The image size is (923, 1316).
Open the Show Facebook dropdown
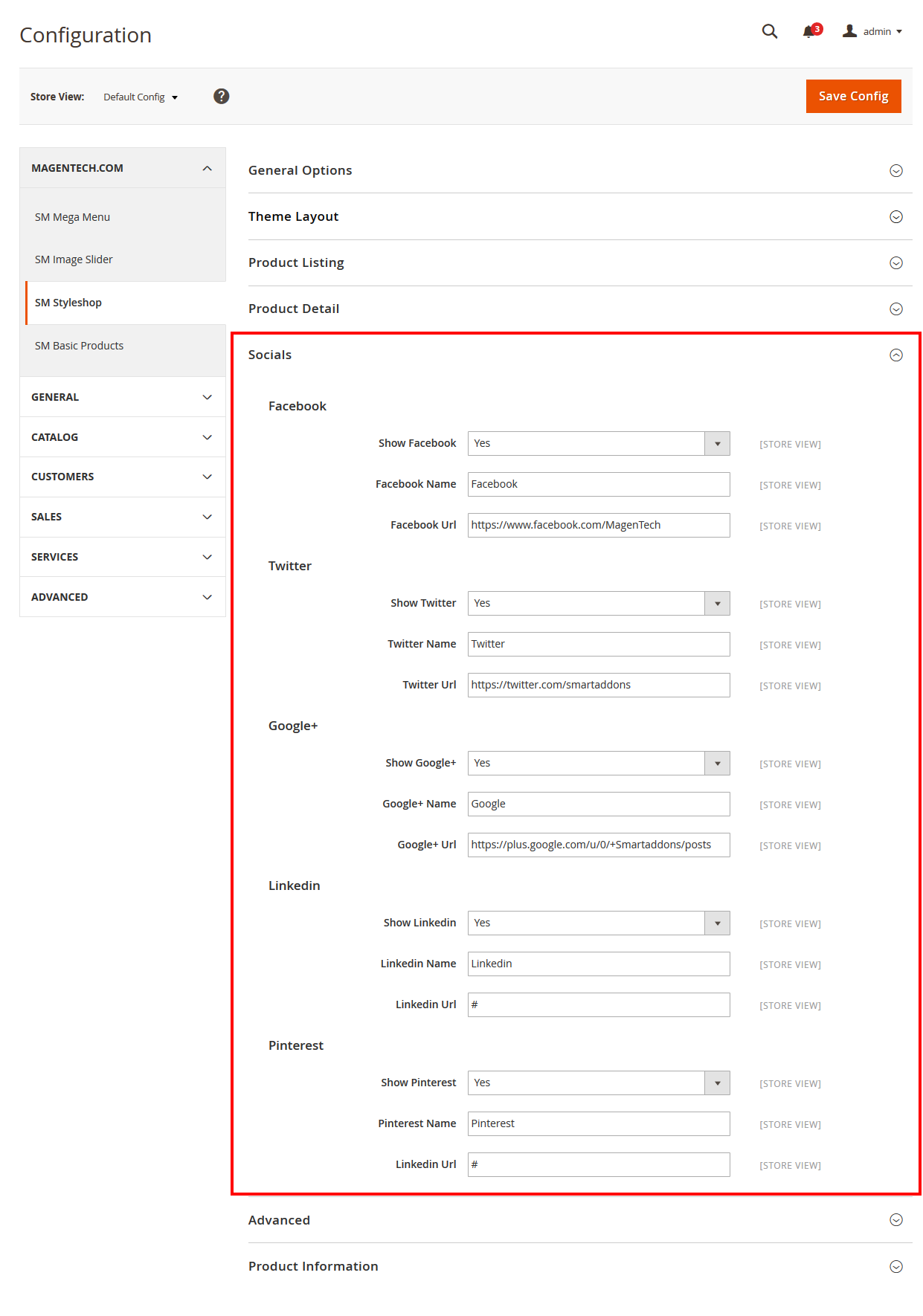point(599,444)
